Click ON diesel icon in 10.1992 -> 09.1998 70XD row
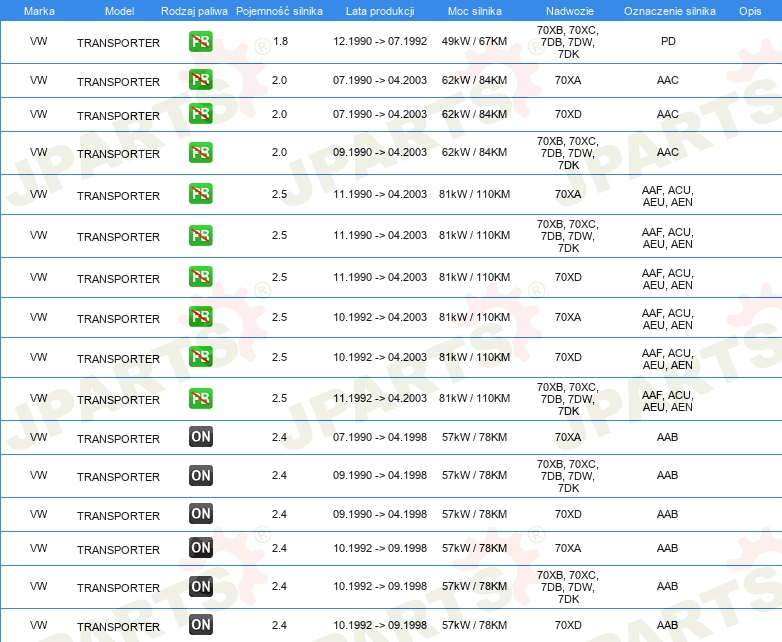 click(201, 625)
